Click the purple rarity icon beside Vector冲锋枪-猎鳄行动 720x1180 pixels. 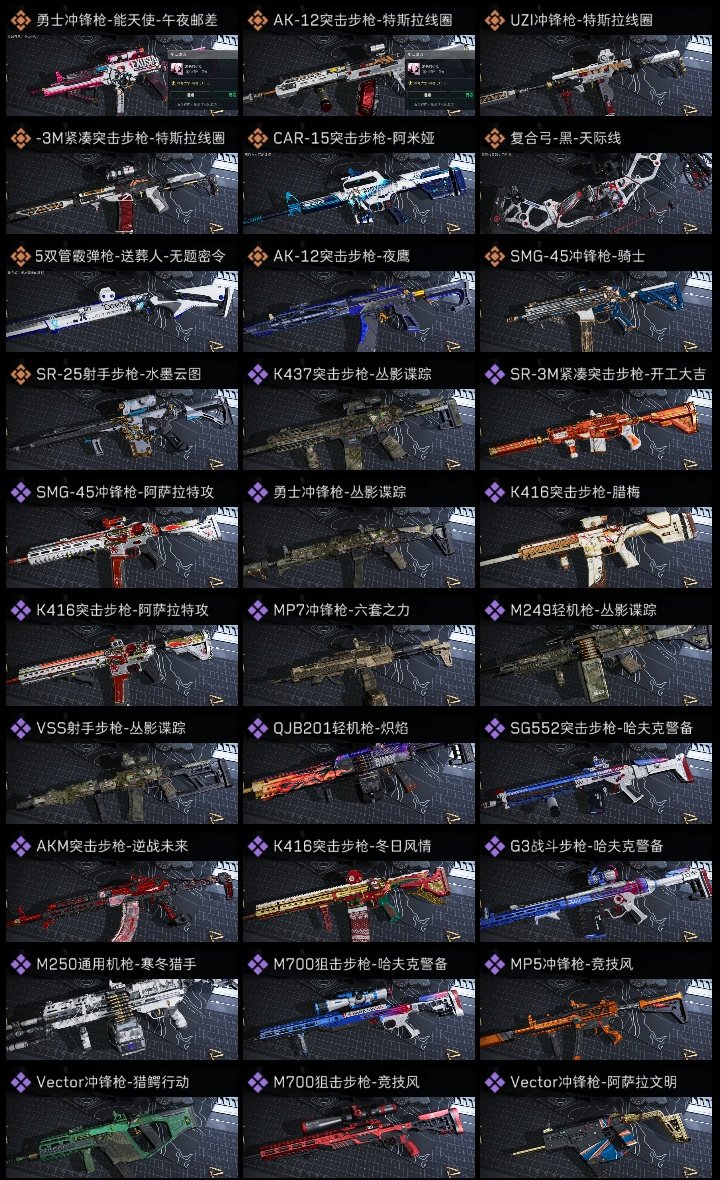[x=20, y=1081]
